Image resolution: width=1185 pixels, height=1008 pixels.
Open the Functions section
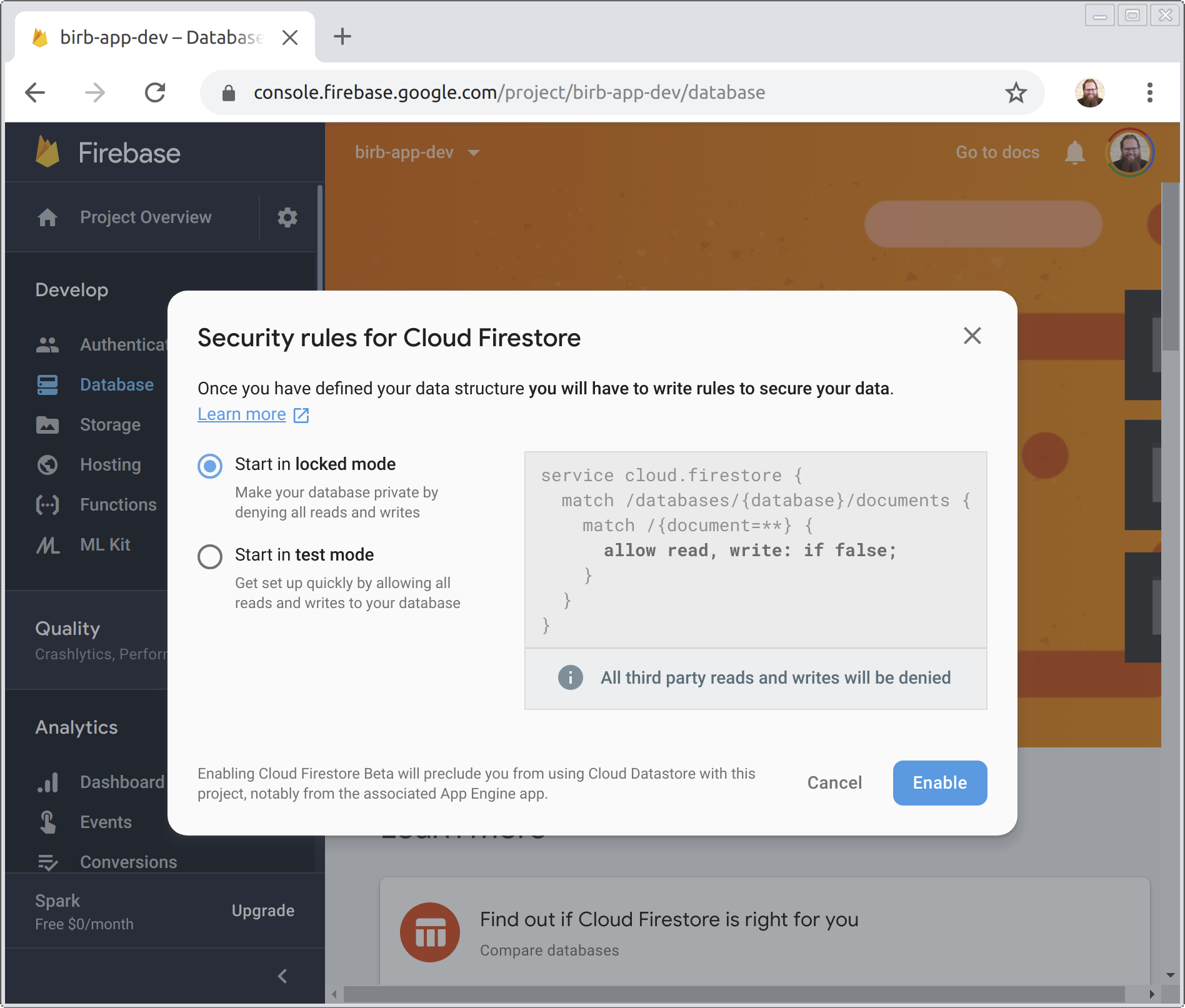click(x=47, y=504)
